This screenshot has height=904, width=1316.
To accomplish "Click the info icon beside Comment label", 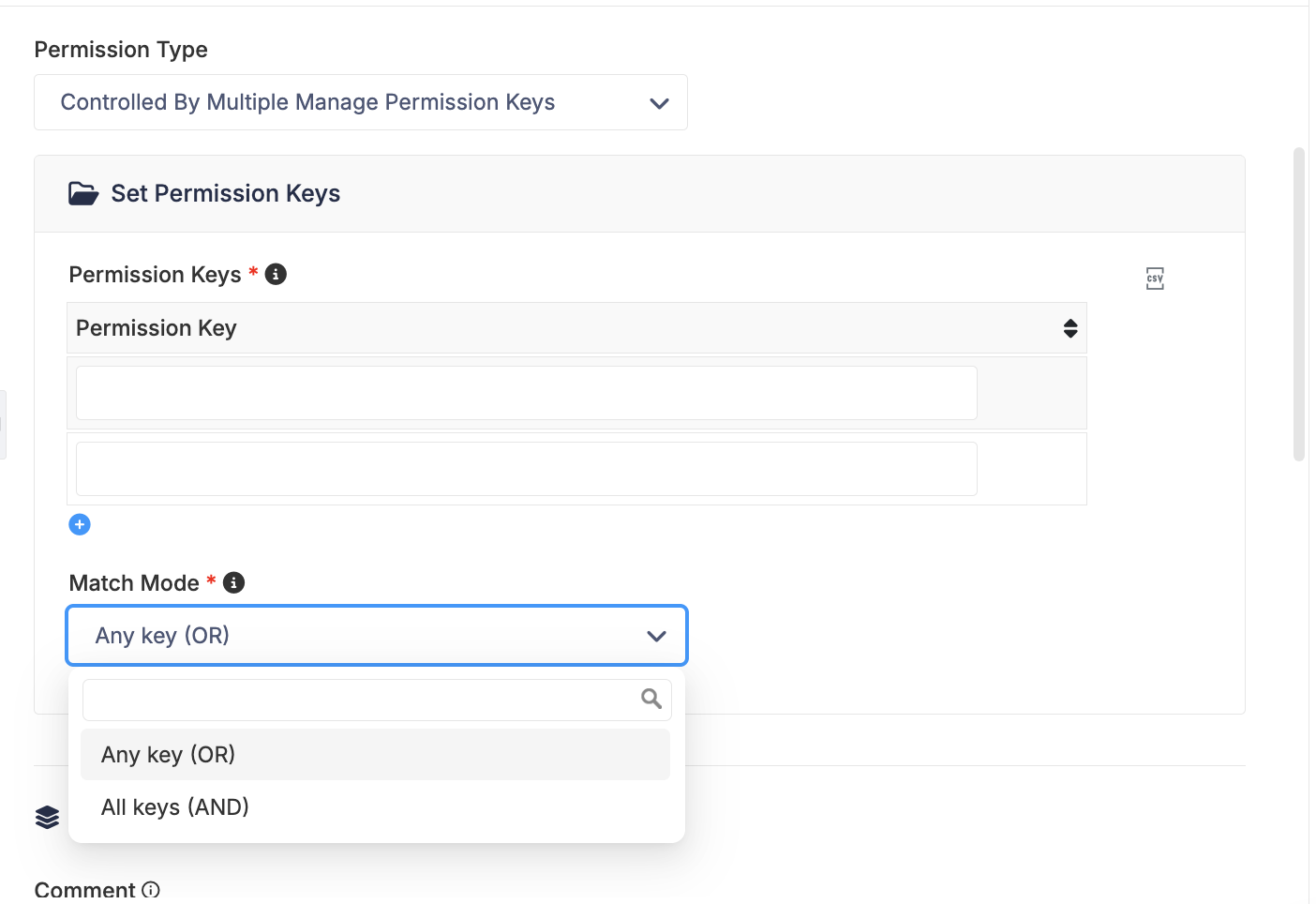I will pos(151,889).
